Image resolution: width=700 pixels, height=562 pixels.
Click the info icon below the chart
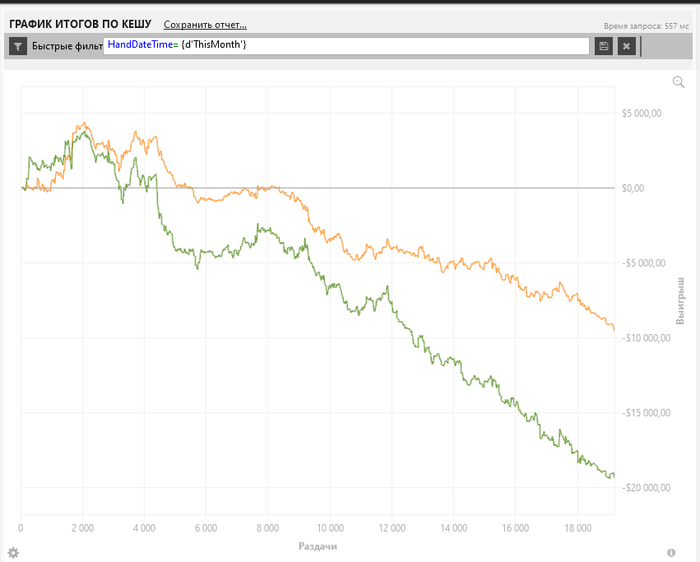(x=671, y=553)
